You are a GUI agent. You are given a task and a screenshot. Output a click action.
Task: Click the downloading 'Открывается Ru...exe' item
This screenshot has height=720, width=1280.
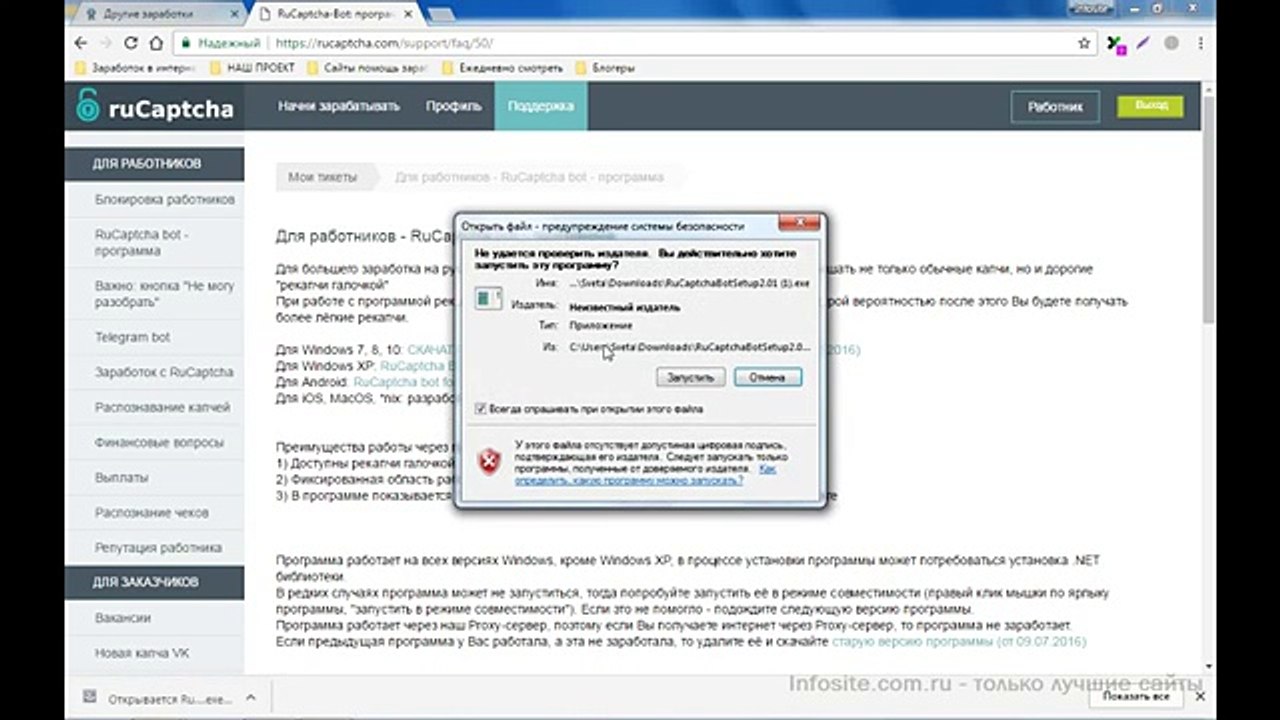point(158,697)
